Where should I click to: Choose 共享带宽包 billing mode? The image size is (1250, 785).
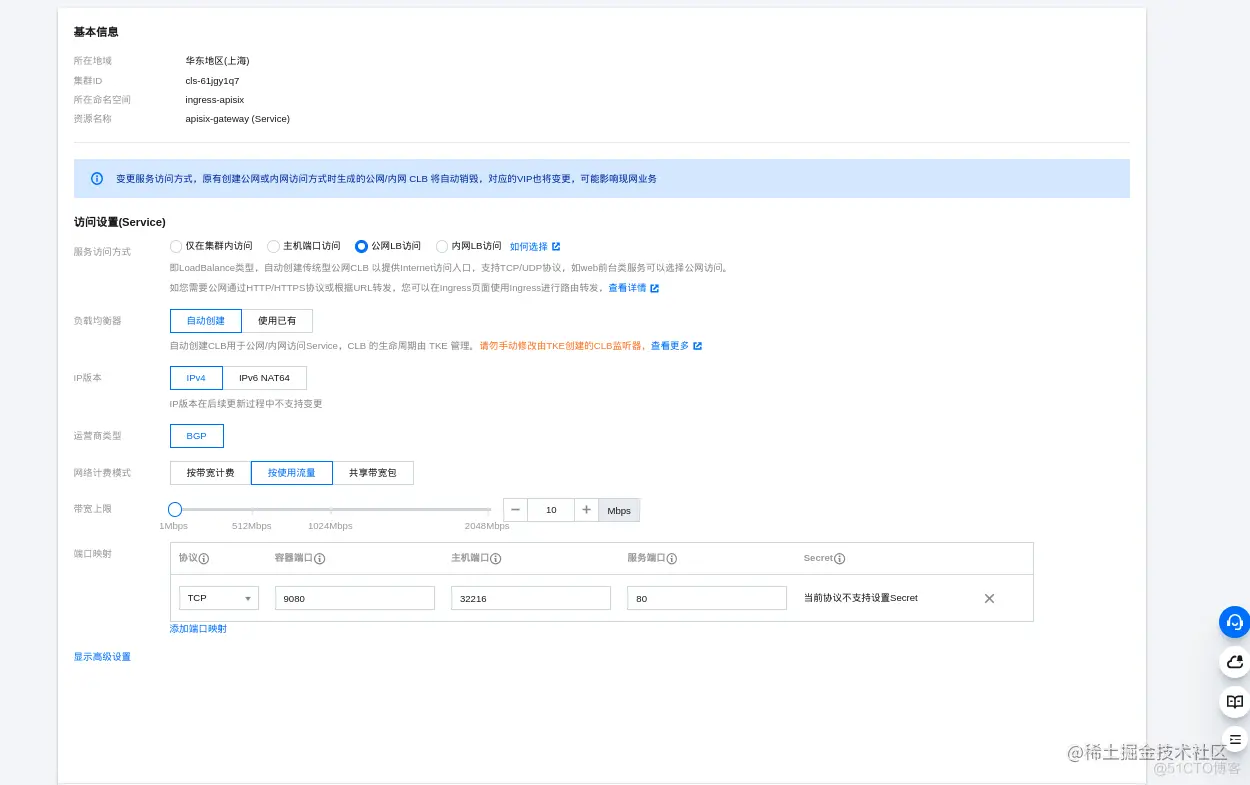tap(373, 473)
